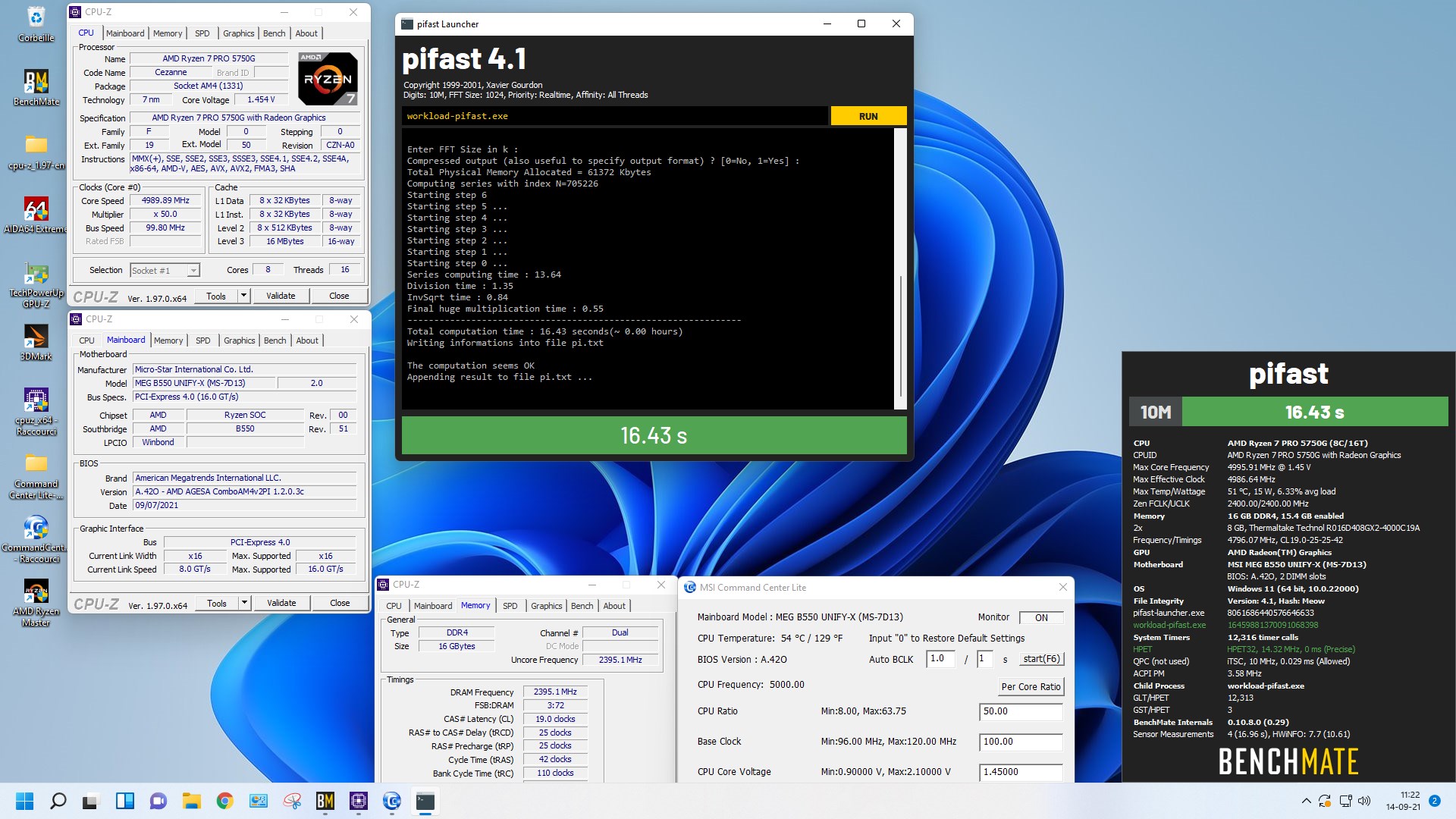Screen dimensions: 1456x819
Task: Click Validate in the top CPU-Z window
Action: tap(281, 296)
